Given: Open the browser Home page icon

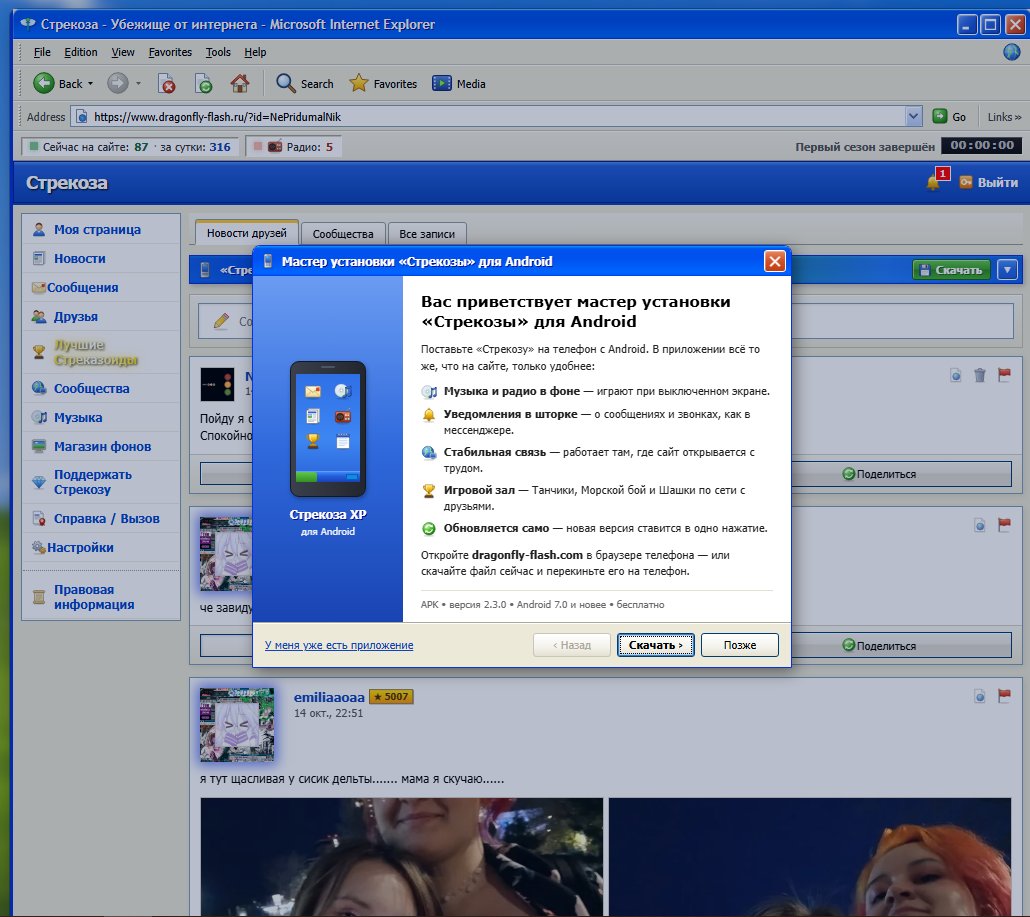Looking at the screenshot, I should point(240,83).
